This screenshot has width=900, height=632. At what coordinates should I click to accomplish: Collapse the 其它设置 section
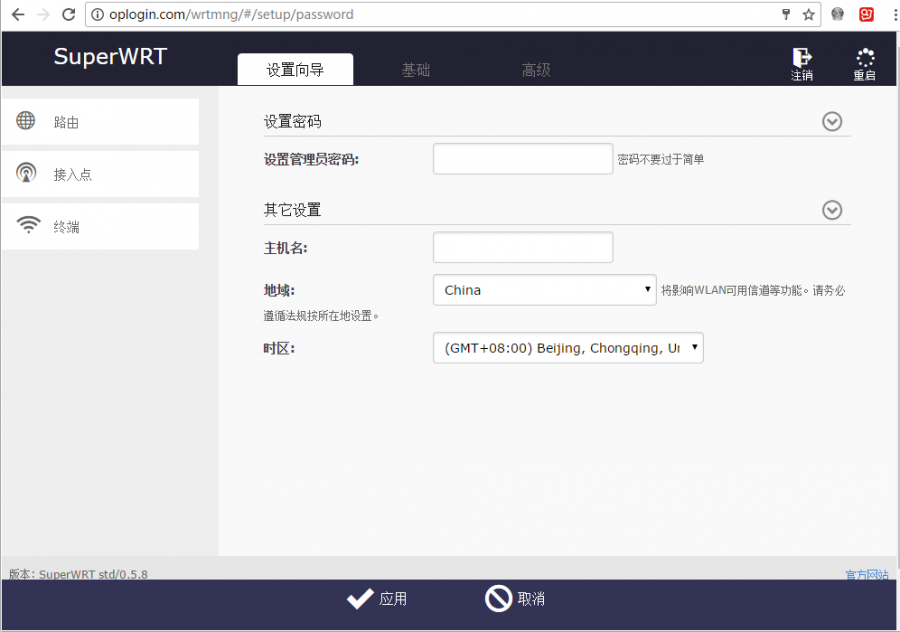[x=832, y=210]
